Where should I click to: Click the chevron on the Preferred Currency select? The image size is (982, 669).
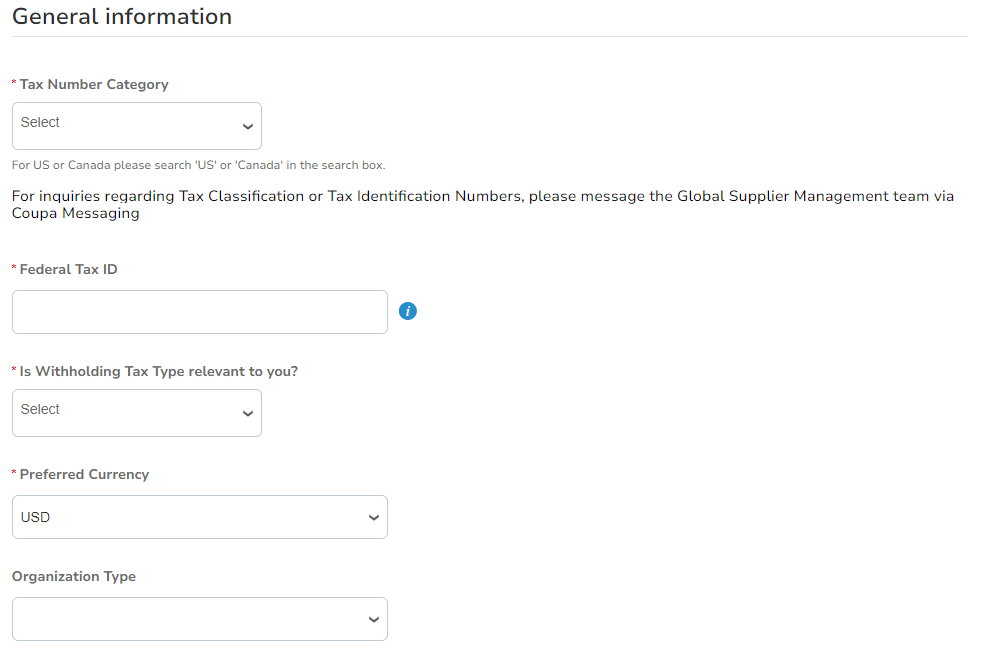[374, 517]
